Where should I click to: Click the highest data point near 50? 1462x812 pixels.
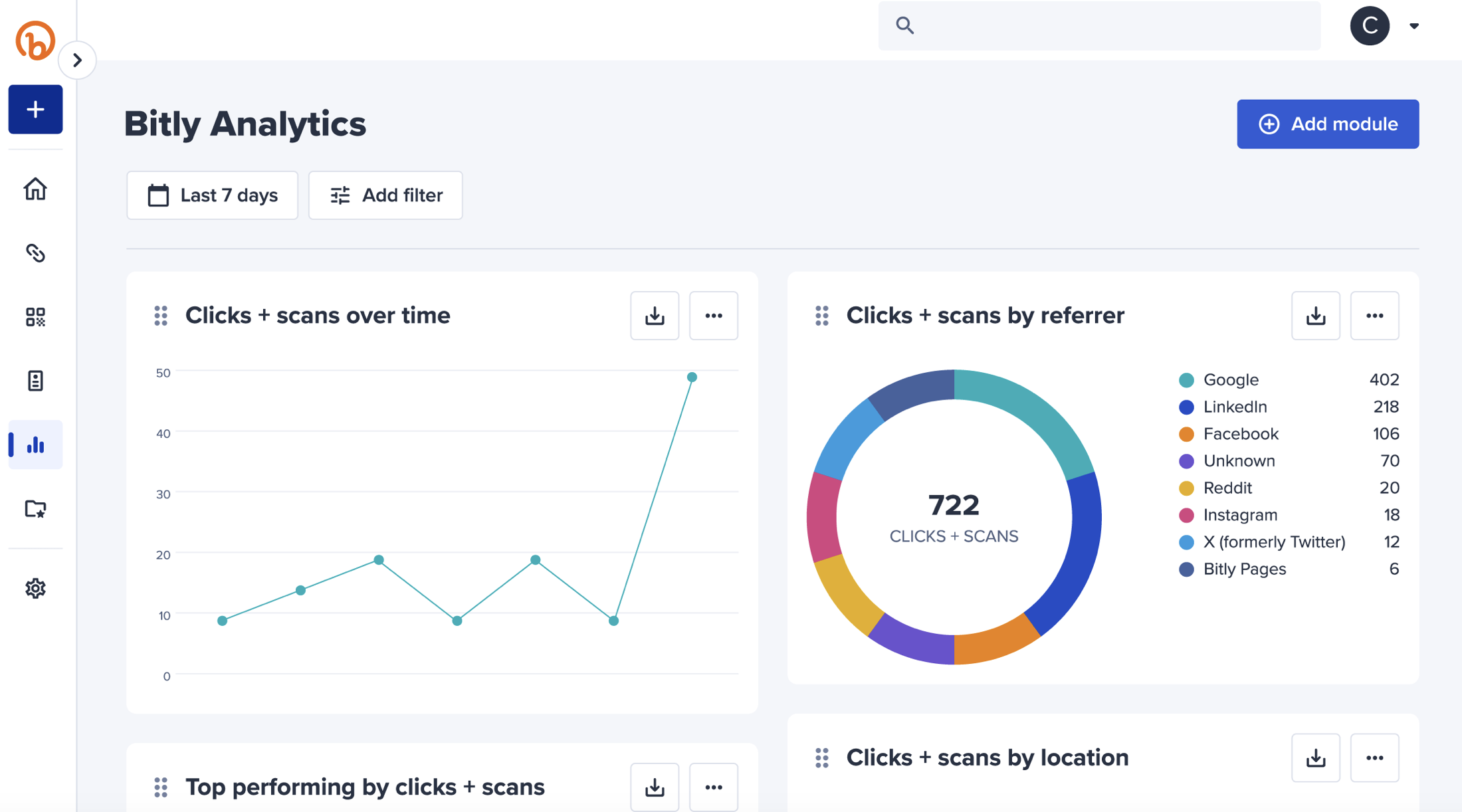coord(692,377)
